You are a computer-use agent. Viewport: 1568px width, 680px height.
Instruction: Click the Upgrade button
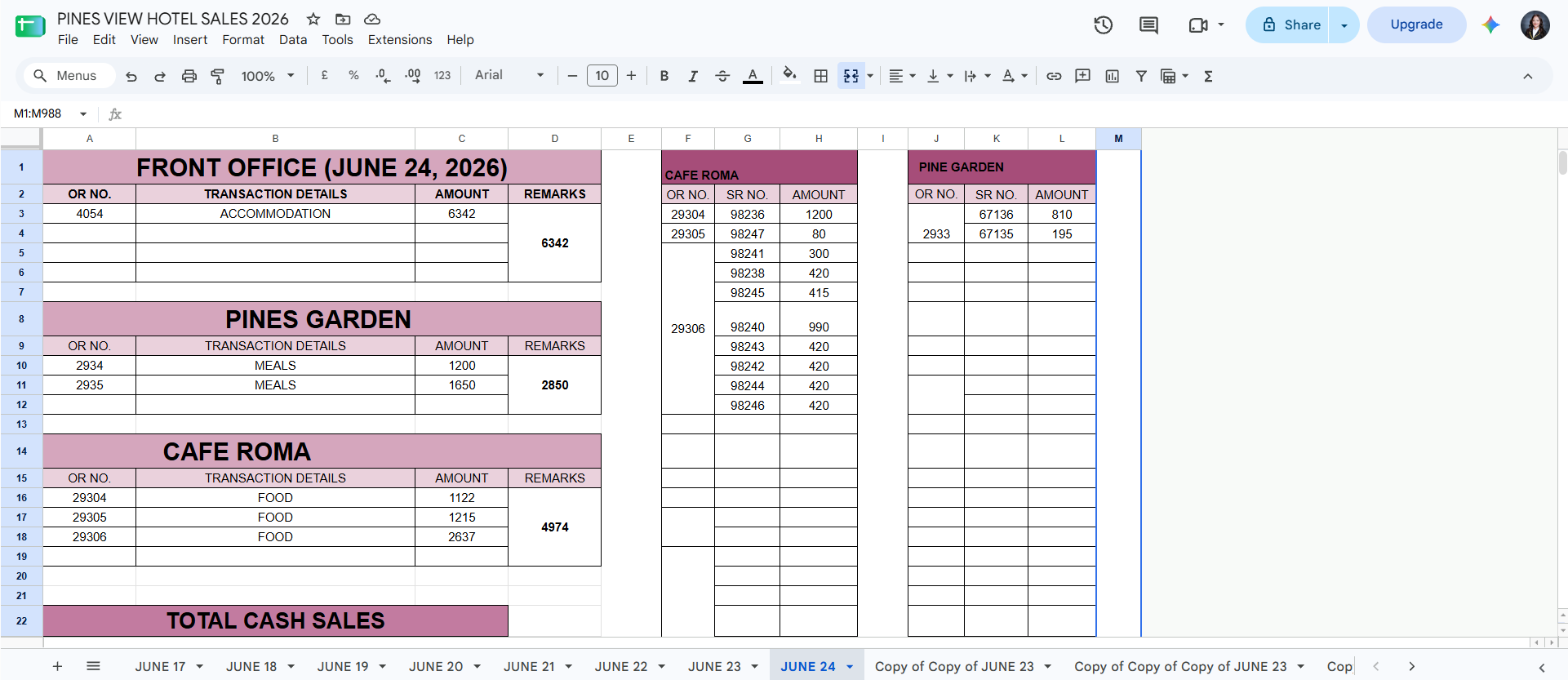pyautogui.click(x=1416, y=24)
